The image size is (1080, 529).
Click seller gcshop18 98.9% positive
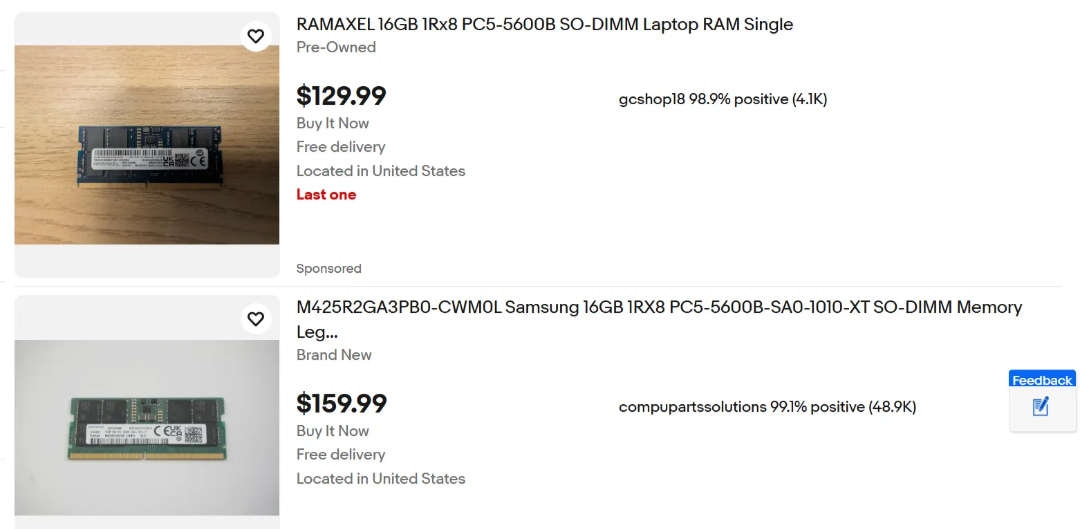pyautogui.click(x=722, y=99)
